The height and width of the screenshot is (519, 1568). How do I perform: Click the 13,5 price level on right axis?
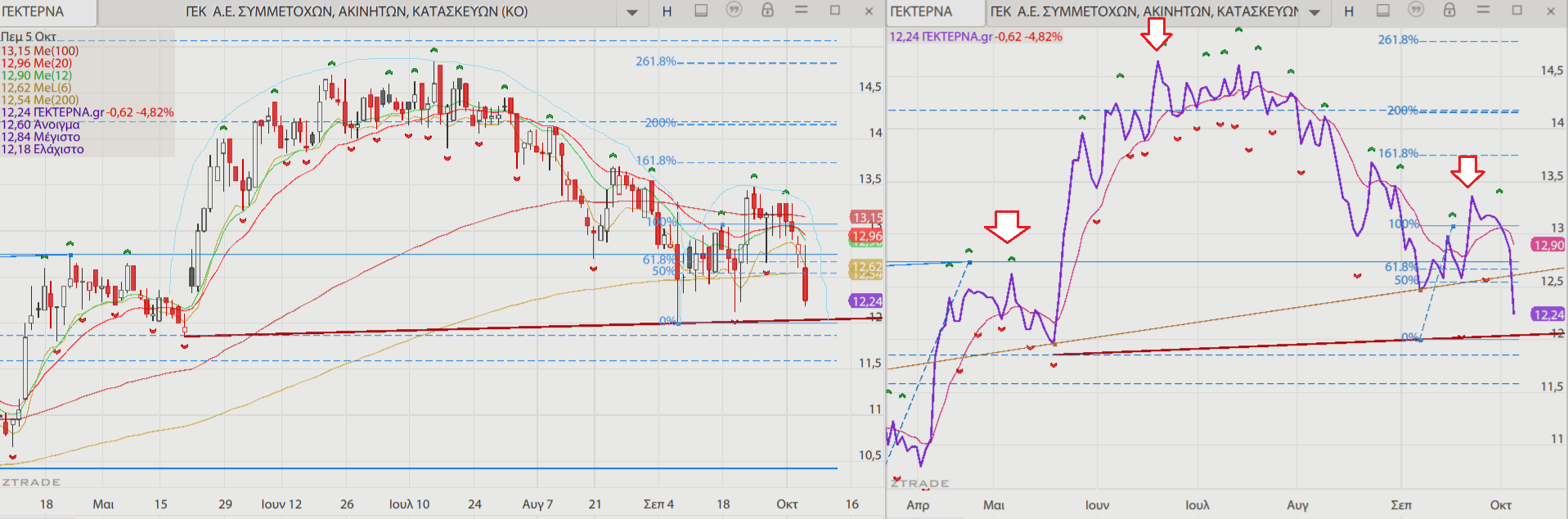1552,176
